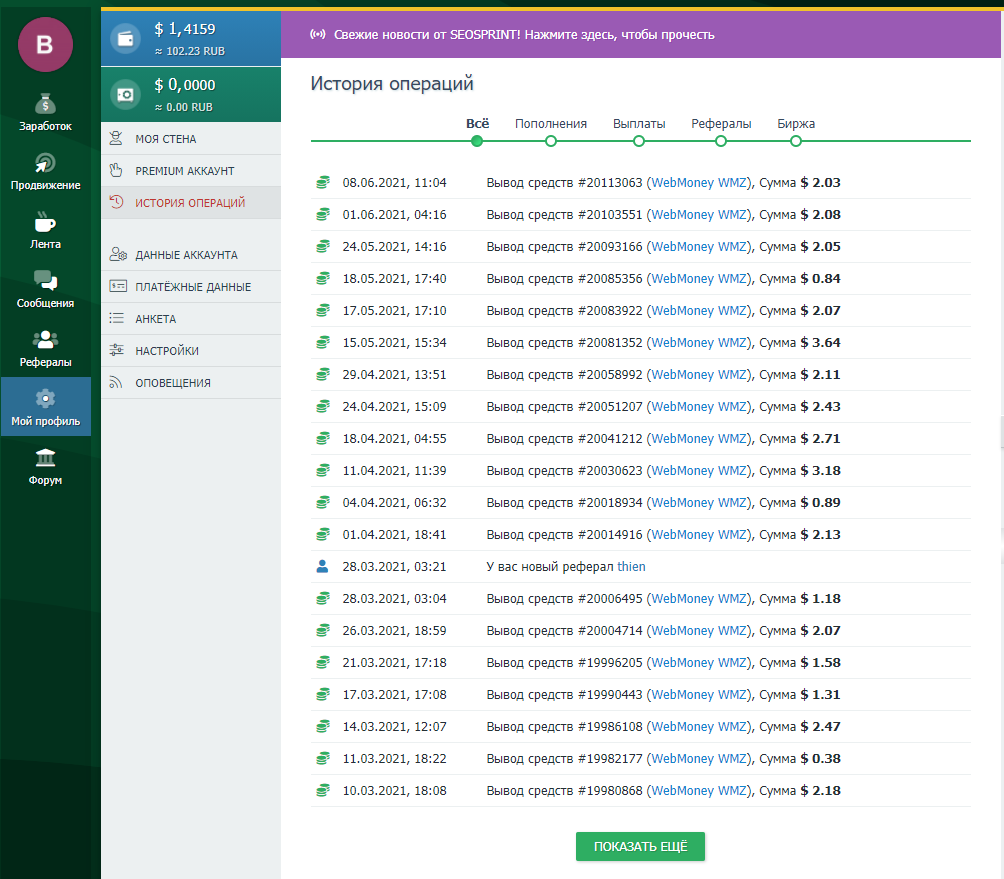Open the Настройки menu item
The image size is (1004, 879).
167,351
